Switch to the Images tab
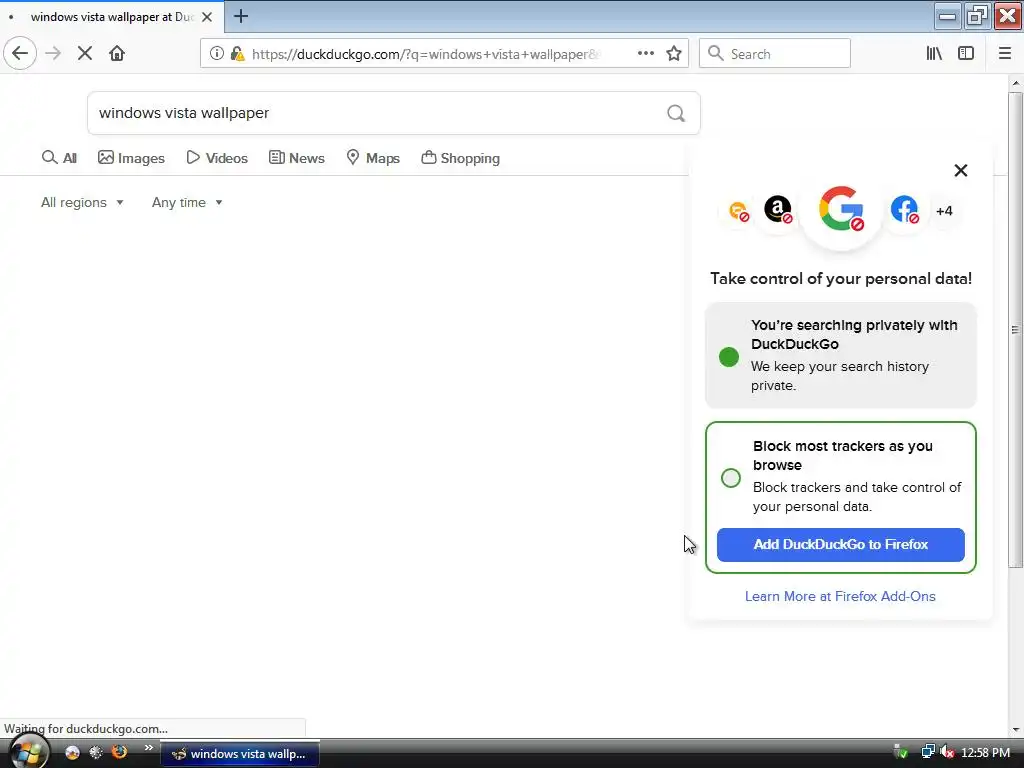 coord(131,158)
